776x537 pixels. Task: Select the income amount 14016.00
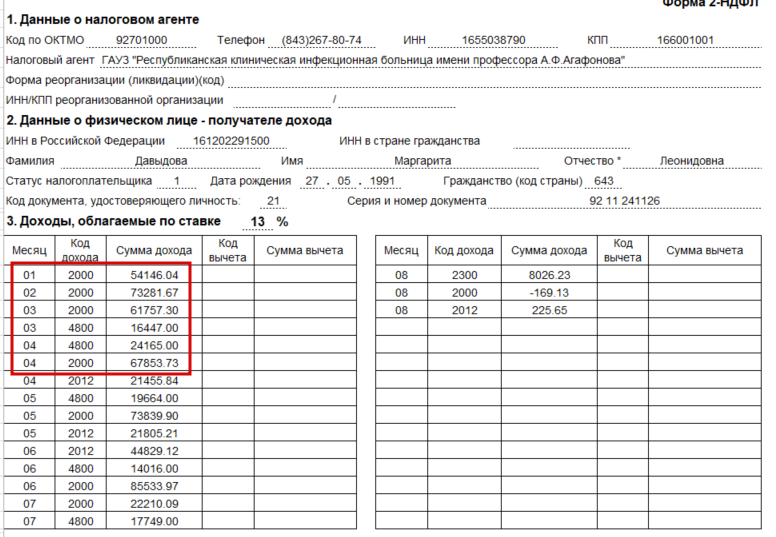click(154, 469)
